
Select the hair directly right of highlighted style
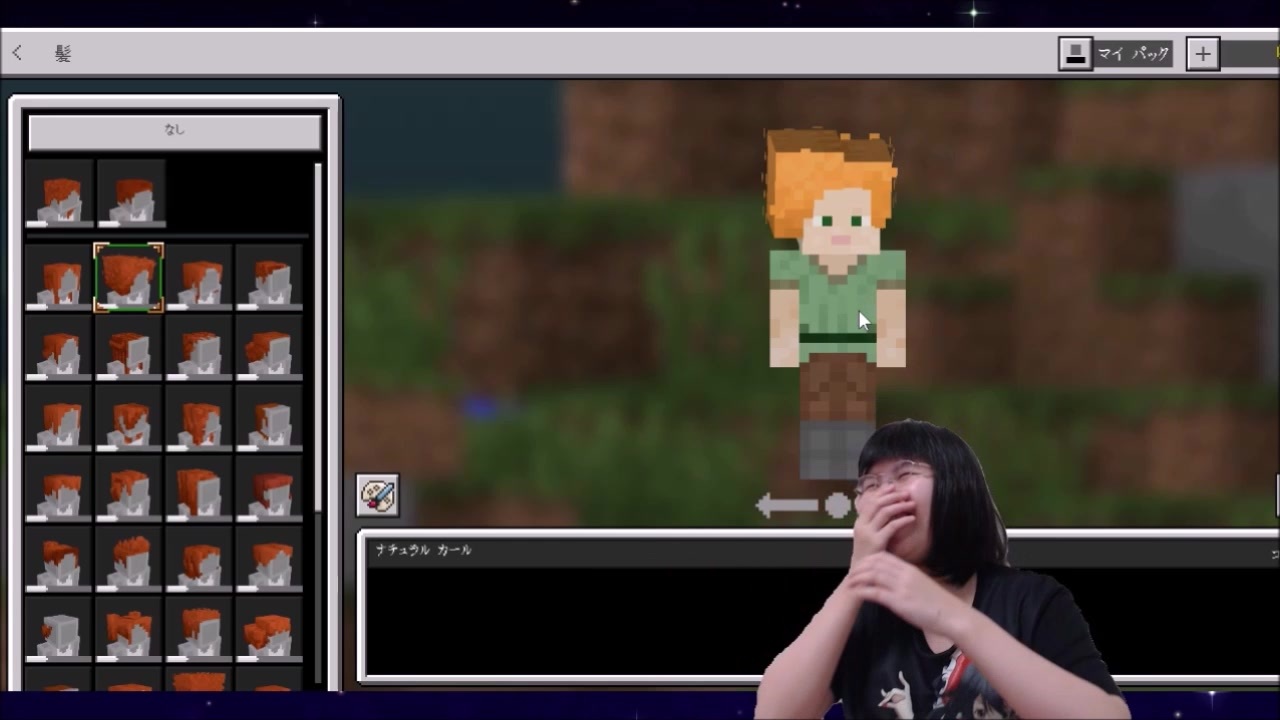coord(199,277)
